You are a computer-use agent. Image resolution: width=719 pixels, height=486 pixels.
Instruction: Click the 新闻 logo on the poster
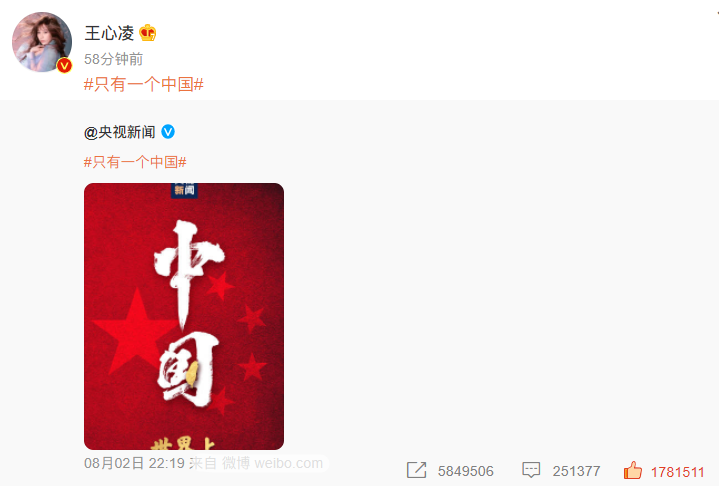184,190
